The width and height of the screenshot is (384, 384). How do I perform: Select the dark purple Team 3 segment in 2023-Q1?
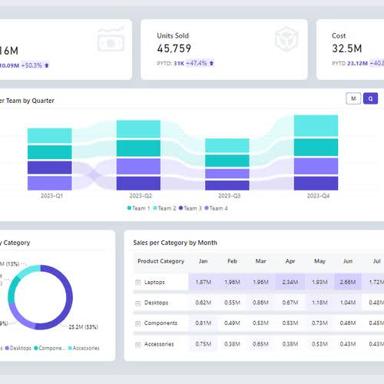point(49,168)
